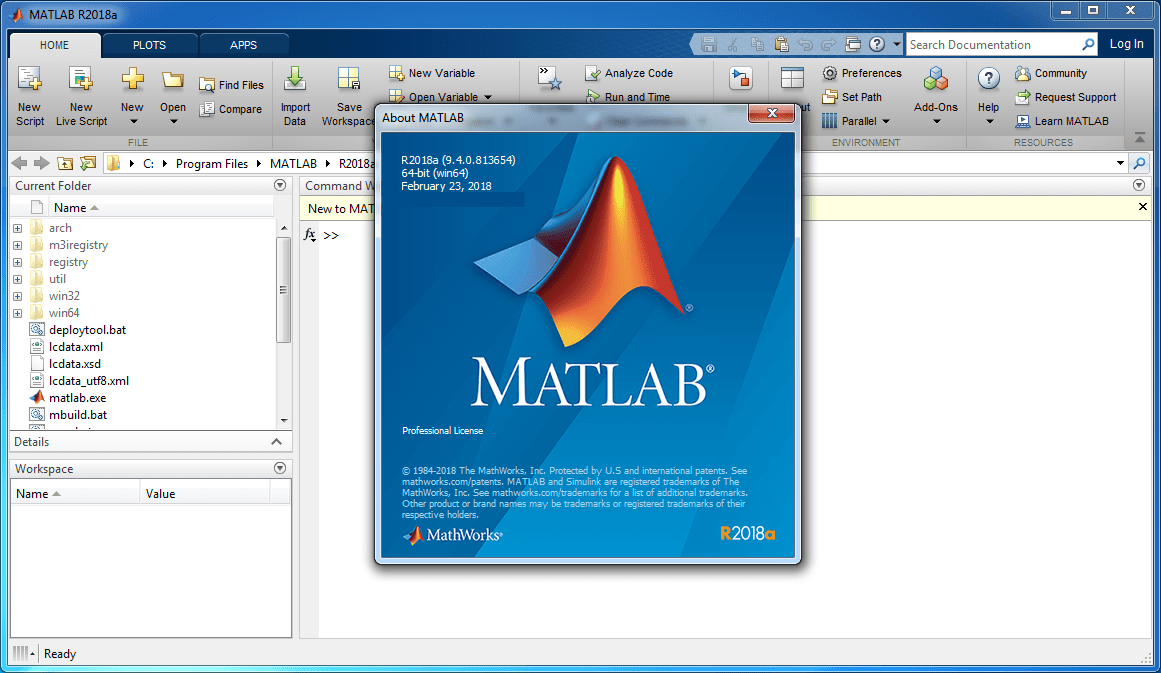Select matlab.exe file

click(77, 398)
